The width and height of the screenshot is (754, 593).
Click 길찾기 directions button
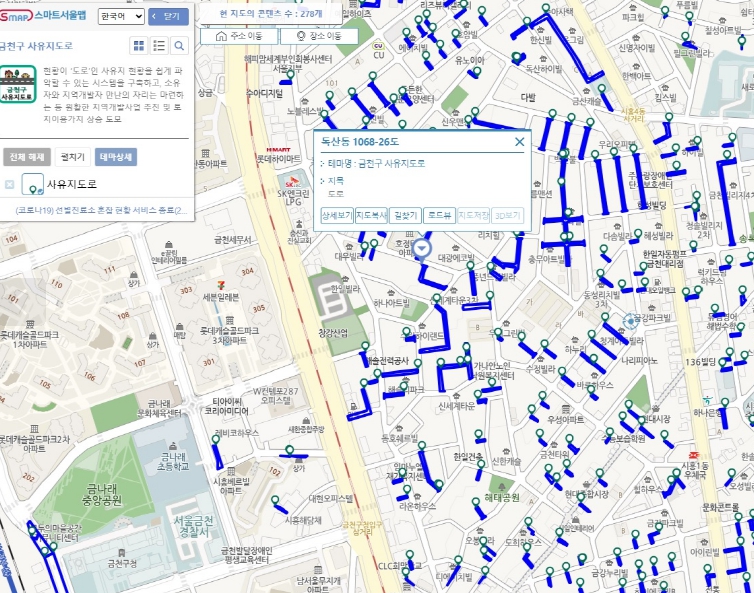point(406,215)
